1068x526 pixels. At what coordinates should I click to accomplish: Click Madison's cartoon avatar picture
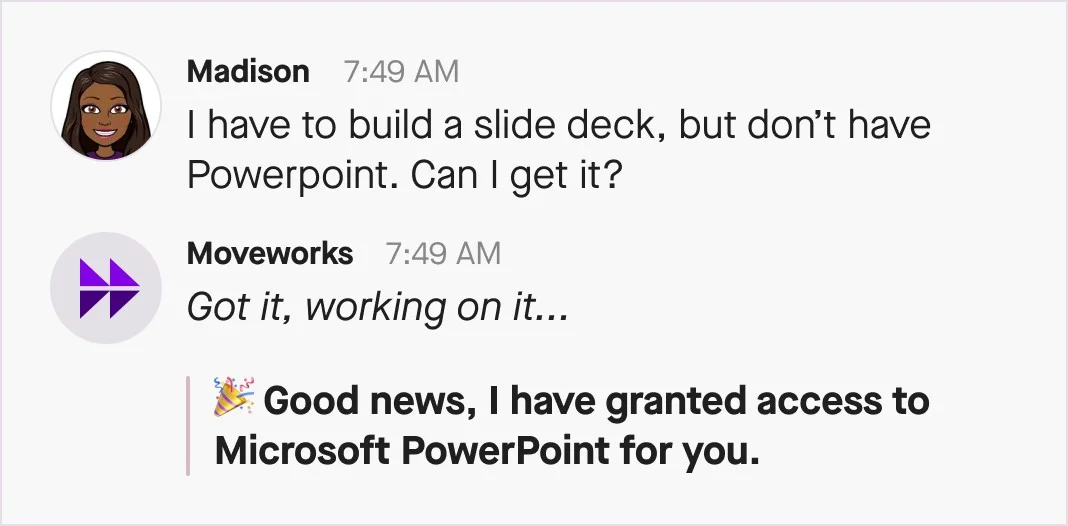105,107
